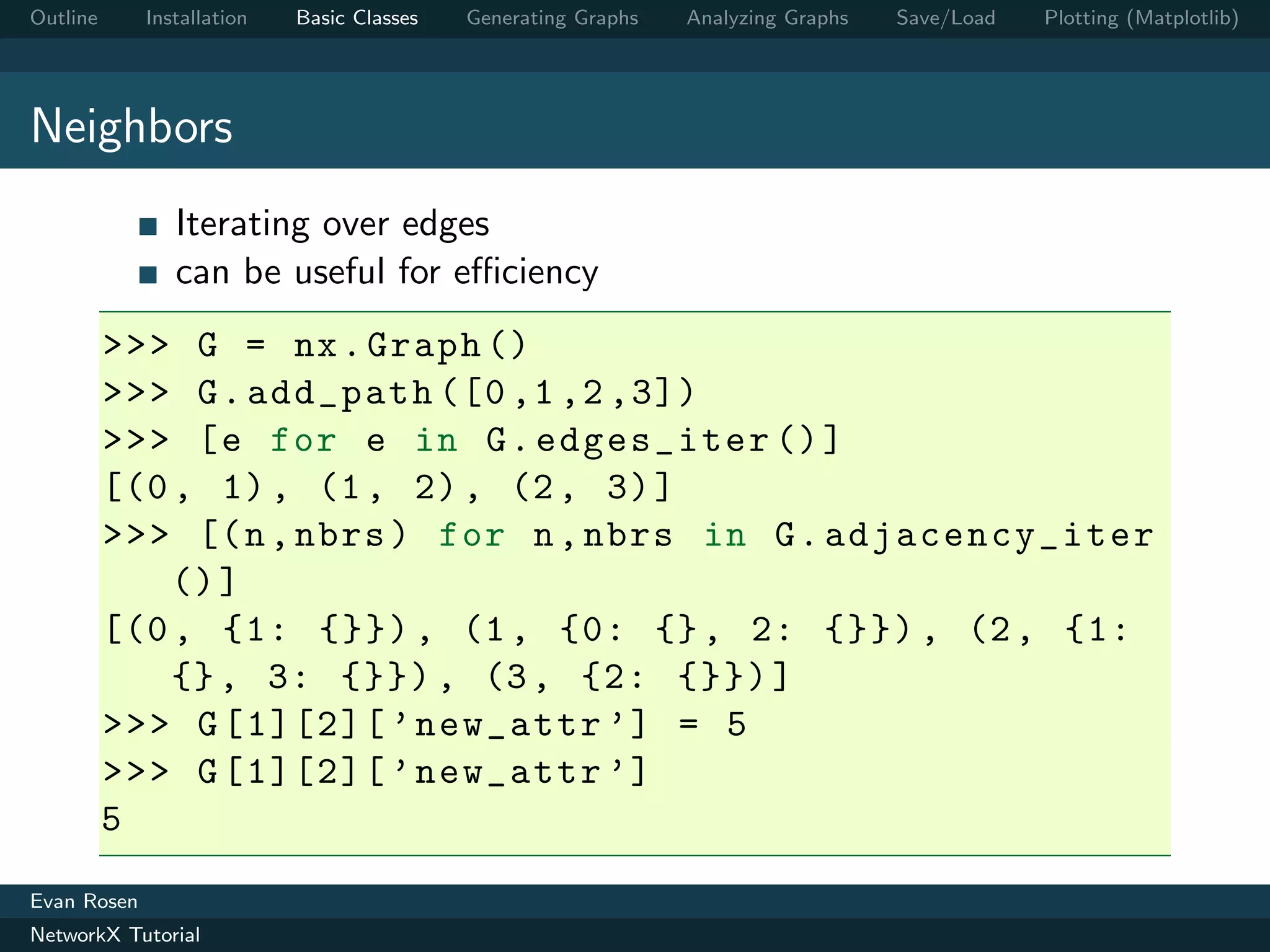Screen dimensions: 1270x952
Task: Click the 'G.add_path([0,1,2,3])' line
Action: click(x=399, y=393)
